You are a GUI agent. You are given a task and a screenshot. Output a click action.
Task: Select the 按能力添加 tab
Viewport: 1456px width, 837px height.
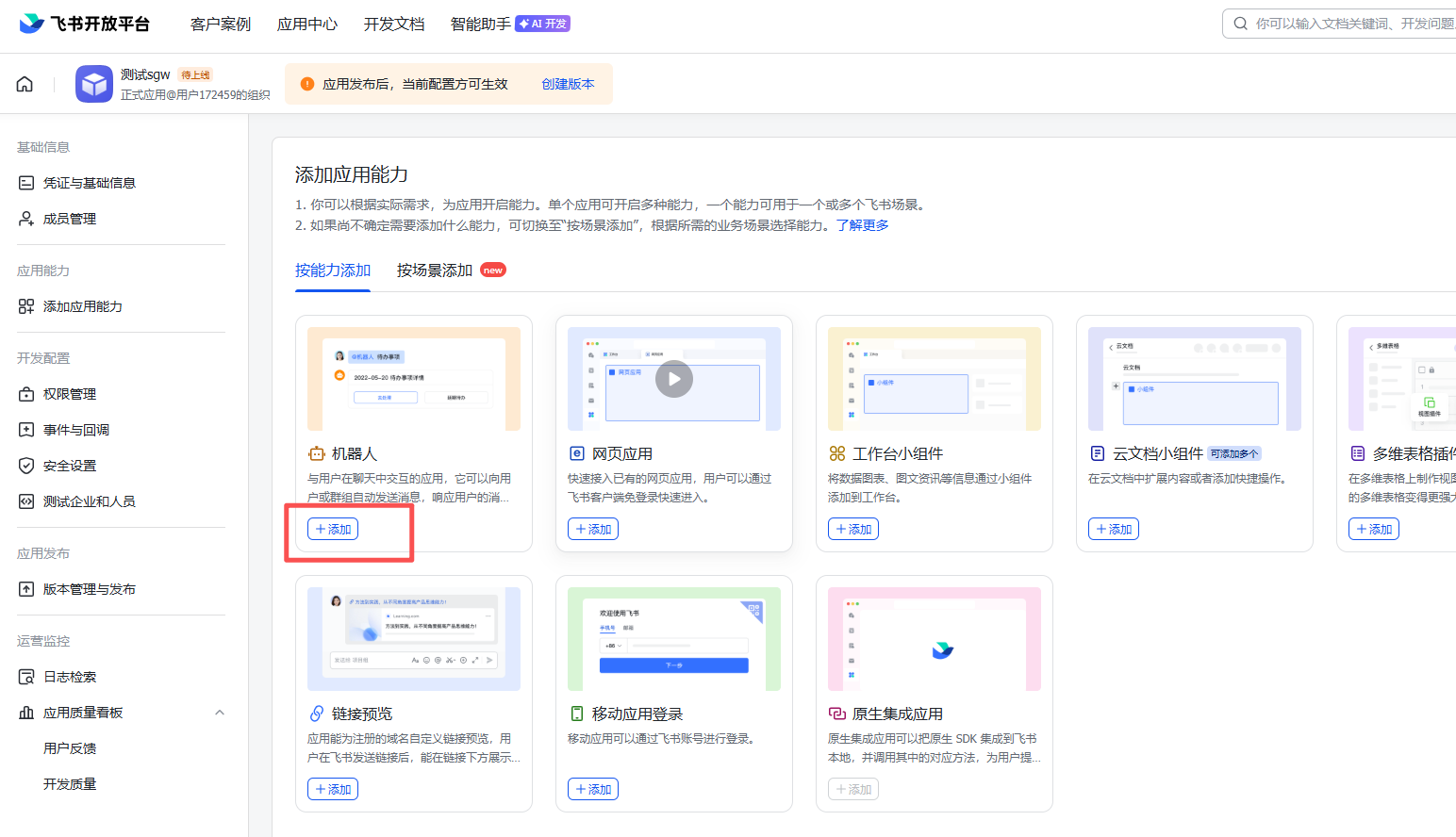pyautogui.click(x=333, y=269)
